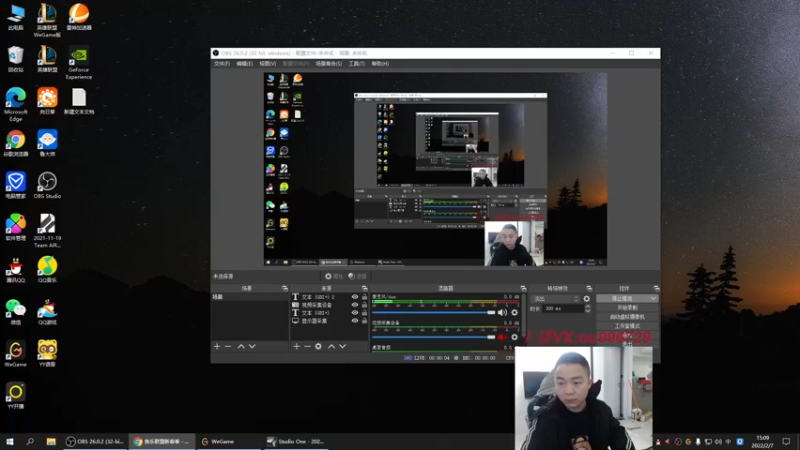This screenshot has width=800, height=450.
Task: Lock the 视频采集设备 source
Action: coord(364,305)
